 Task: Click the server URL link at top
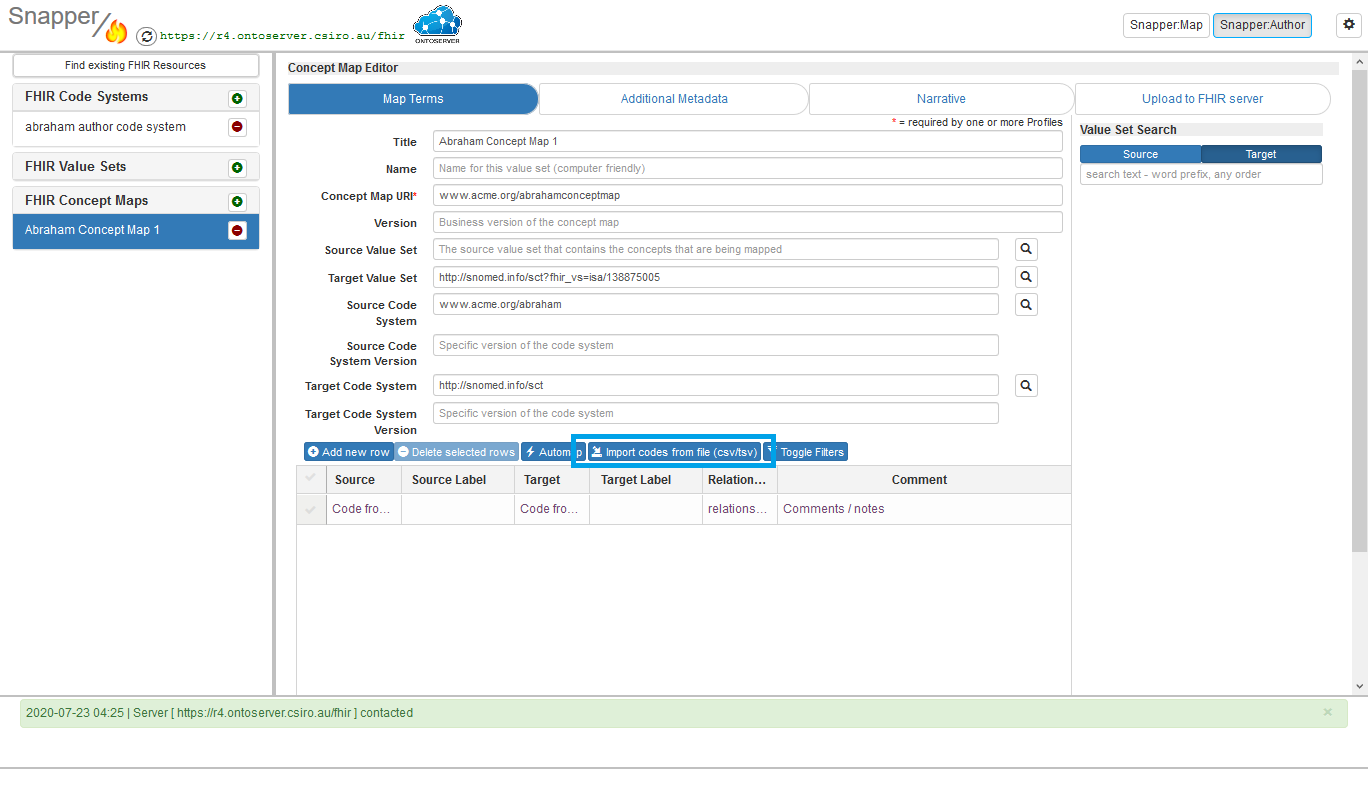[x=282, y=35]
